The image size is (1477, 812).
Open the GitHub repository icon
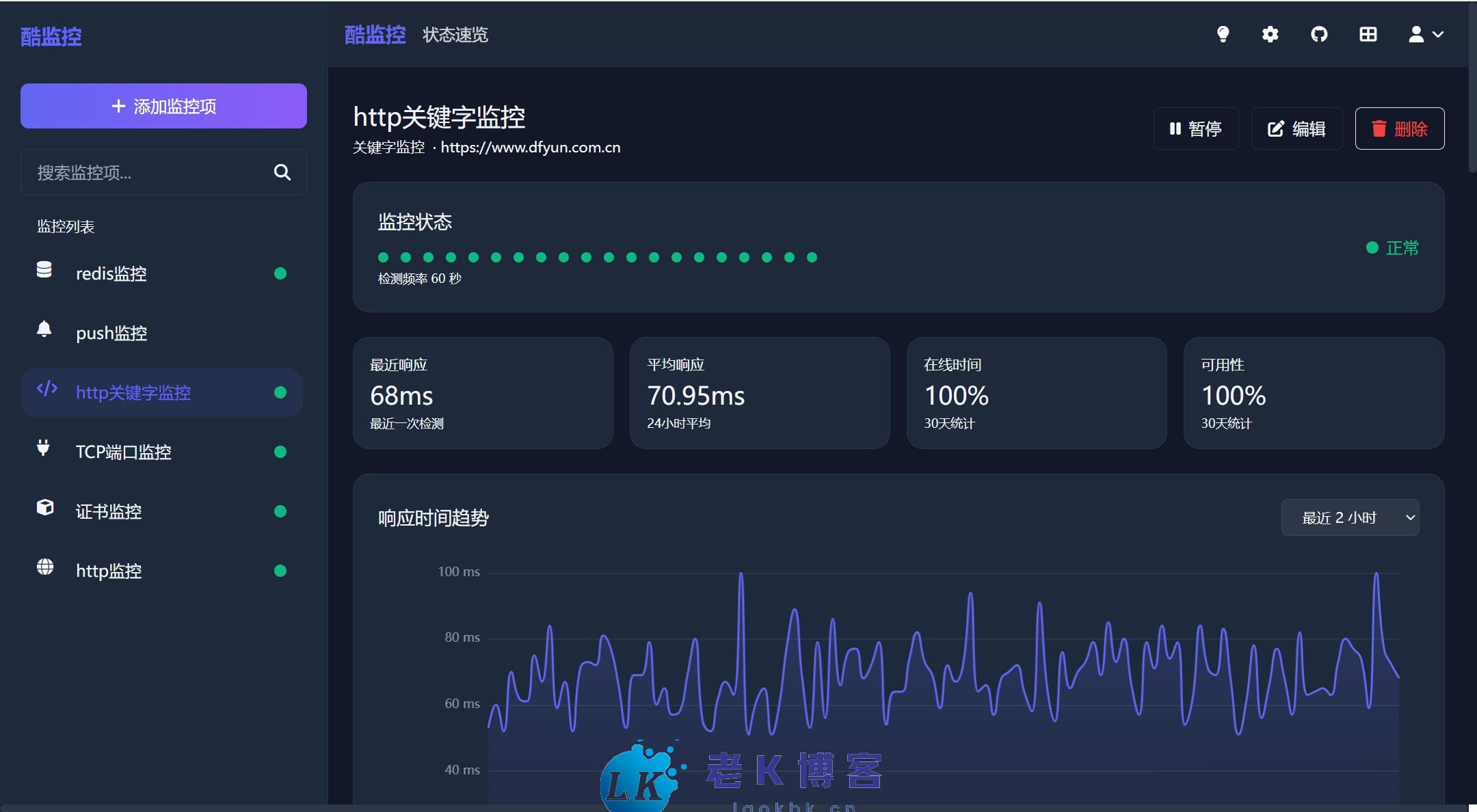click(1319, 34)
